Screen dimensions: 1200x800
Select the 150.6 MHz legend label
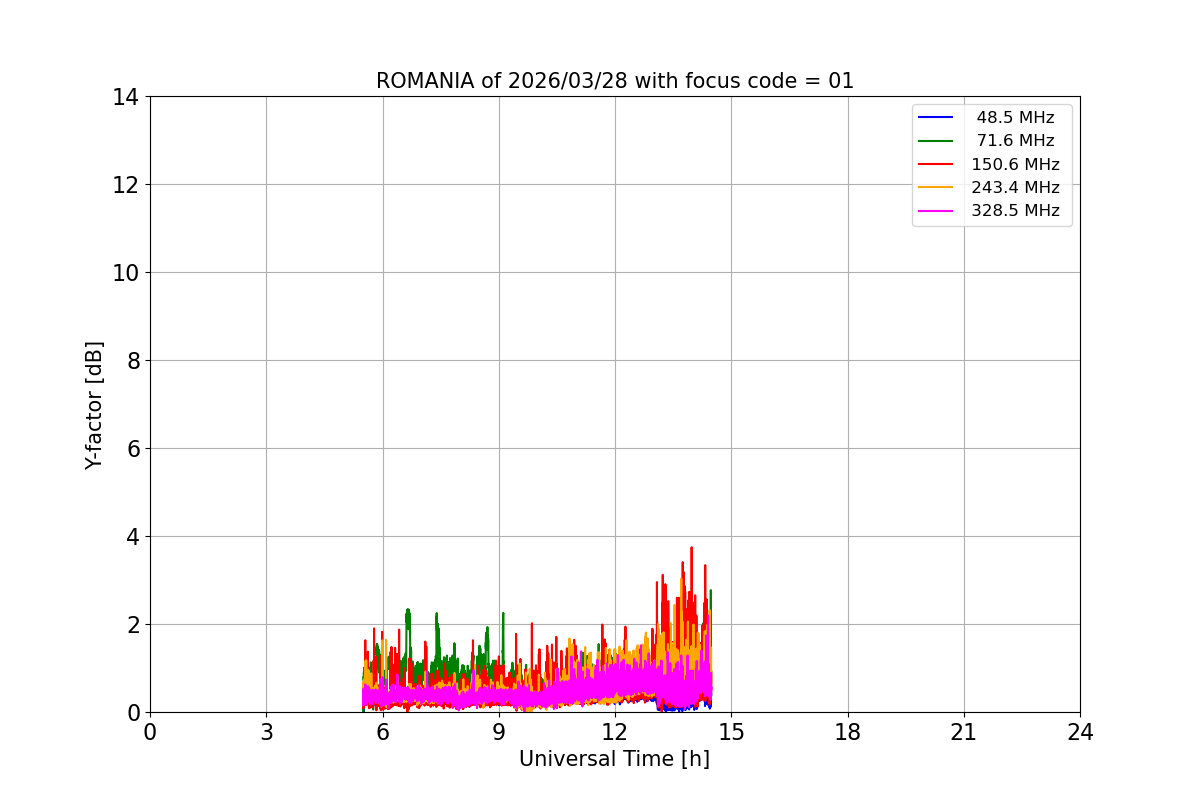click(x=1015, y=164)
